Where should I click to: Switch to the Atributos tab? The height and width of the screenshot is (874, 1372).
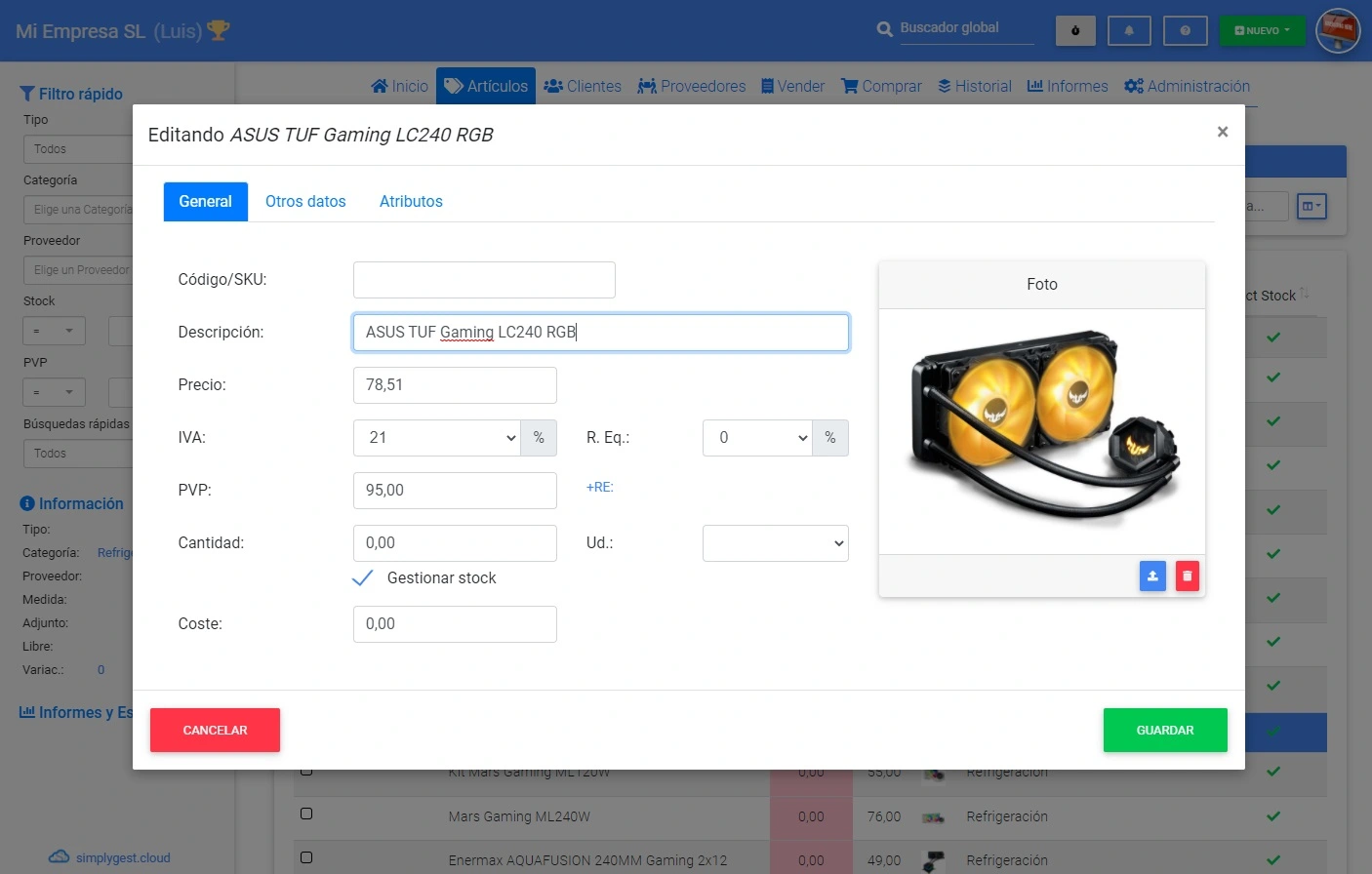[x=411, y=202]
